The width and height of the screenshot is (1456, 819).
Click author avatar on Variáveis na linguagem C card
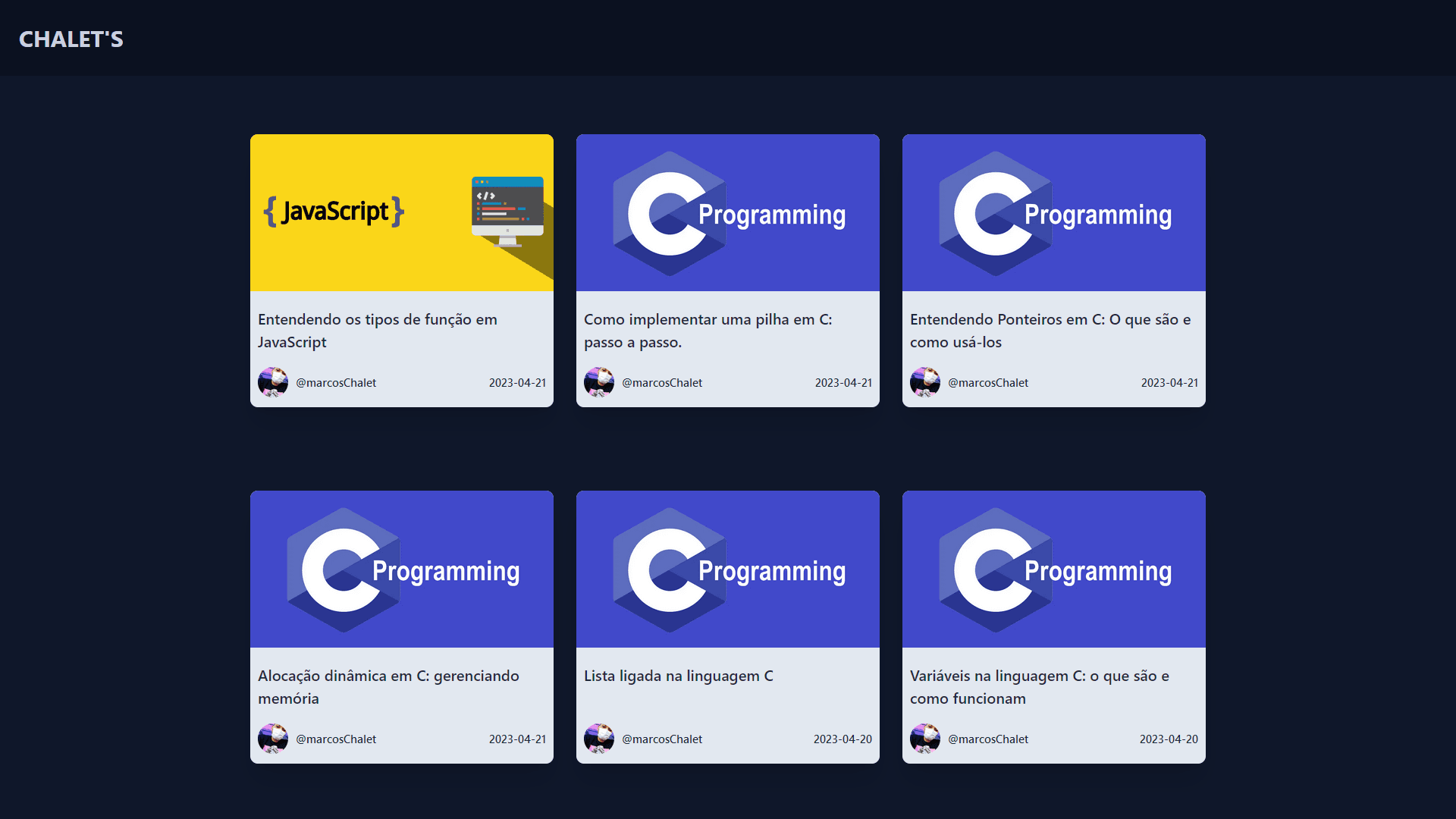925,739
